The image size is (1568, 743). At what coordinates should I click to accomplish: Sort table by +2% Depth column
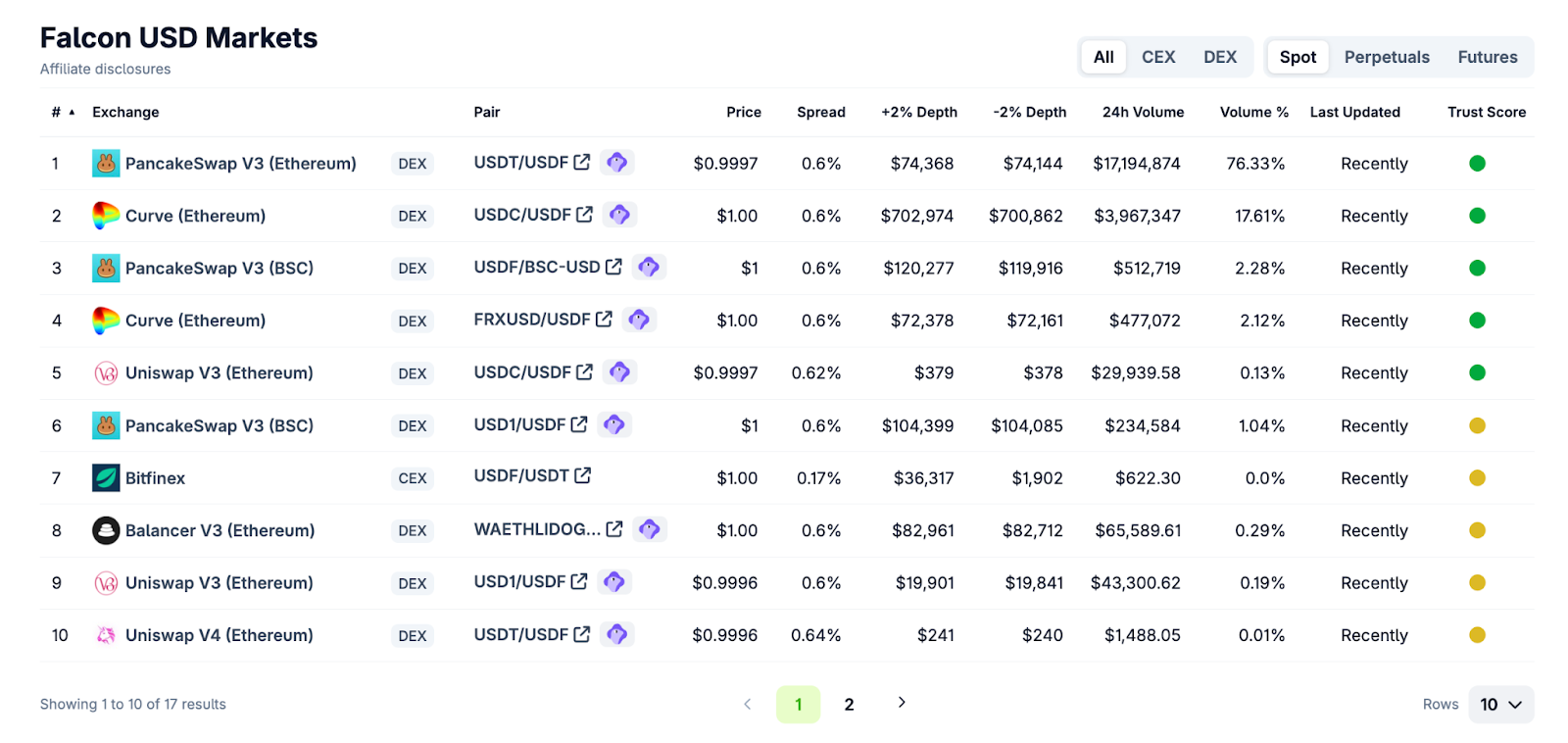coord(919,112)
